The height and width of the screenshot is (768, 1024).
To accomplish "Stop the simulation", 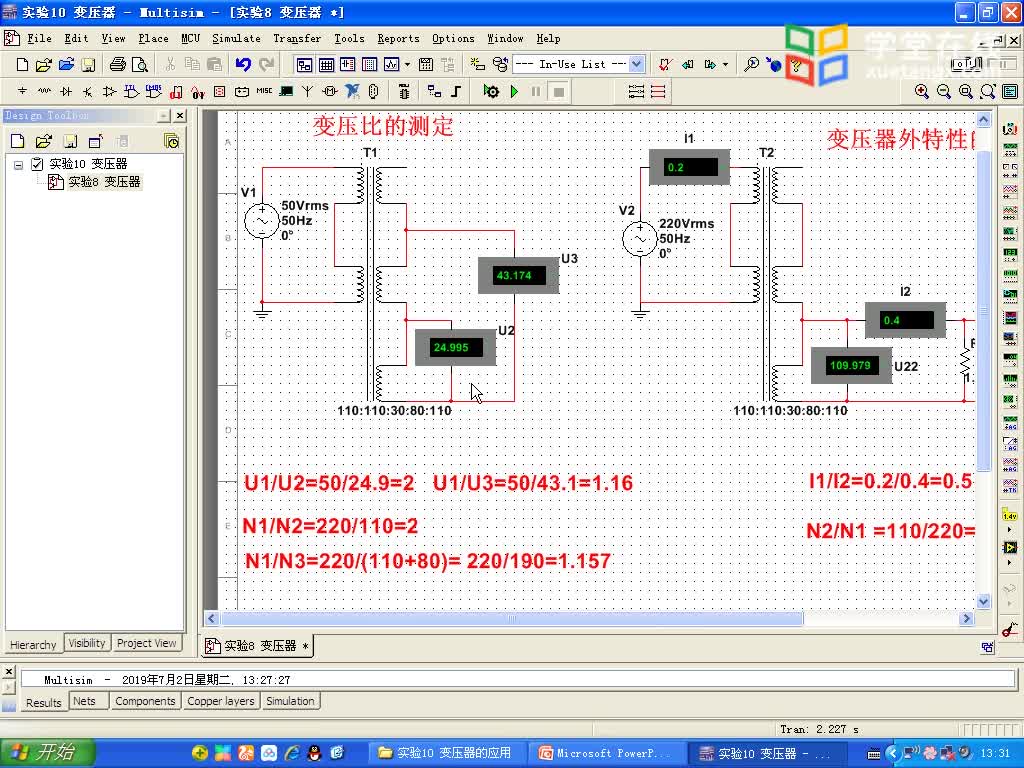I will click(558, 91).
